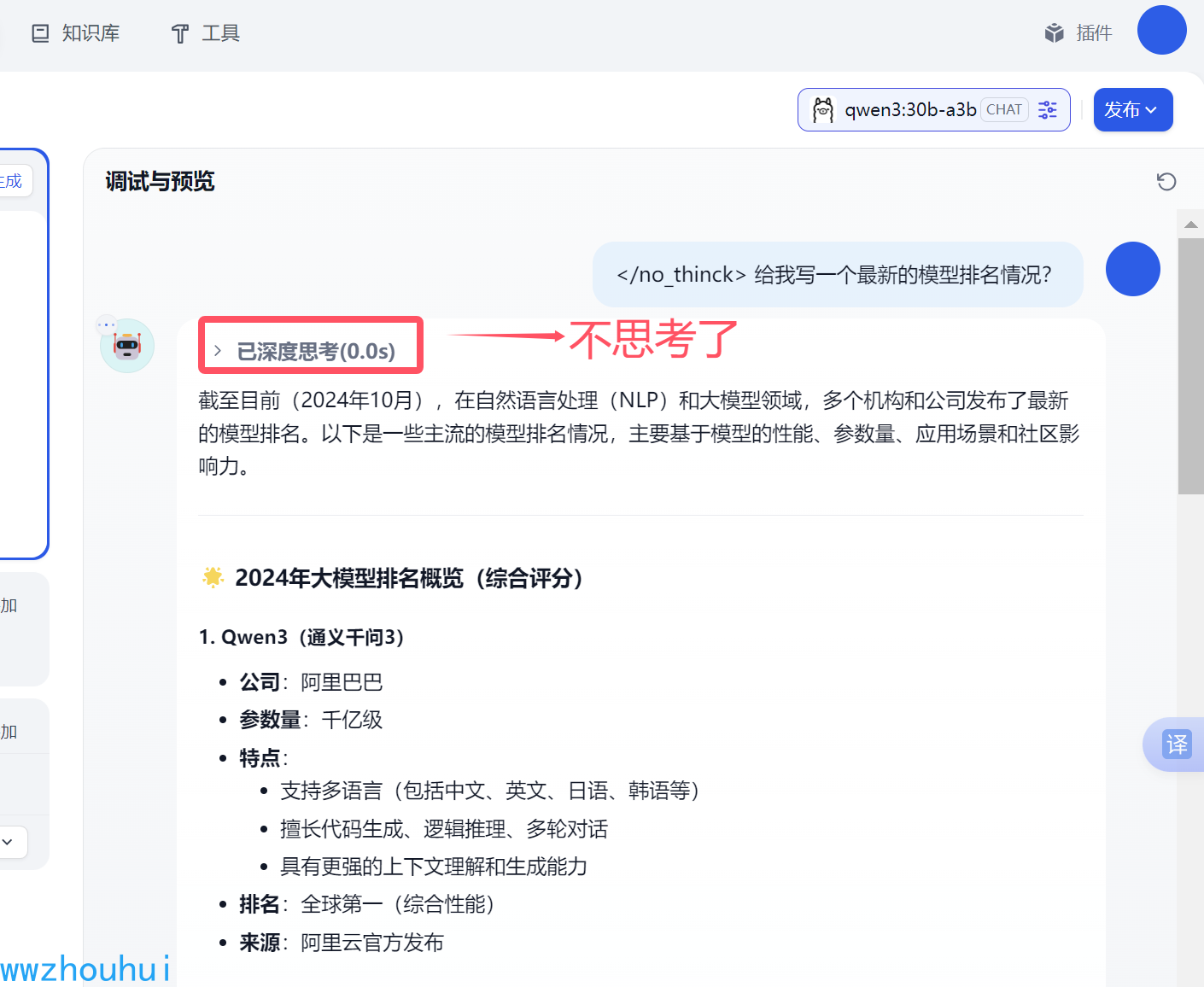Screen dimensions: 1204x987
Task: Open the 工具 menu item
Action: click(x=205, y=33)
